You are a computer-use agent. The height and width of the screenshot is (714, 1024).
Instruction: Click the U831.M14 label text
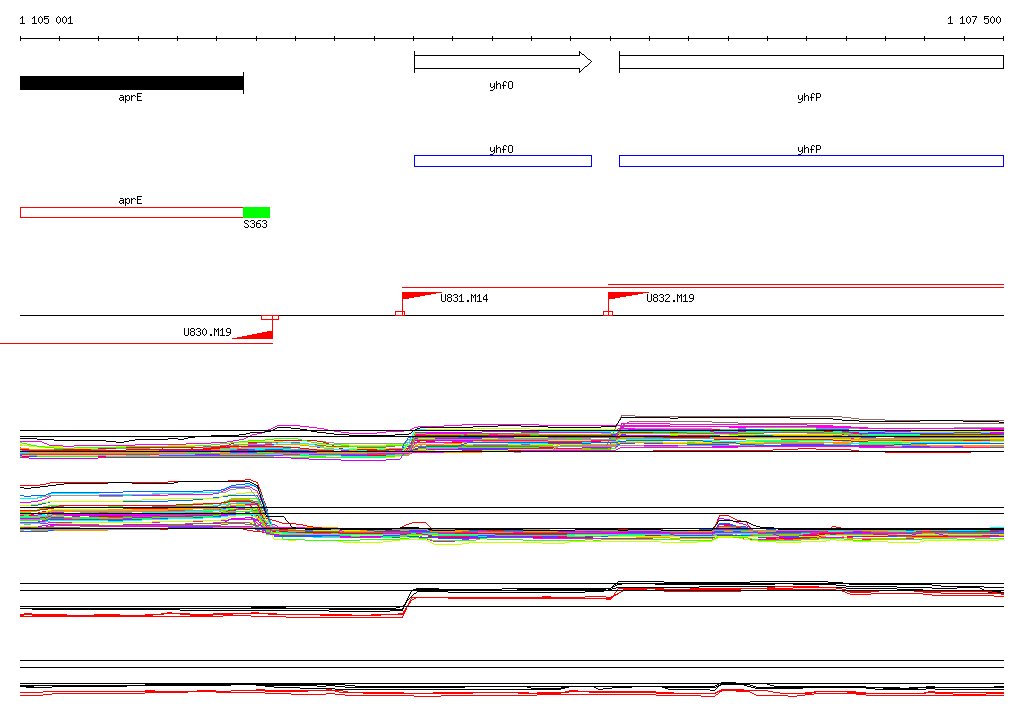click(464, 298)
